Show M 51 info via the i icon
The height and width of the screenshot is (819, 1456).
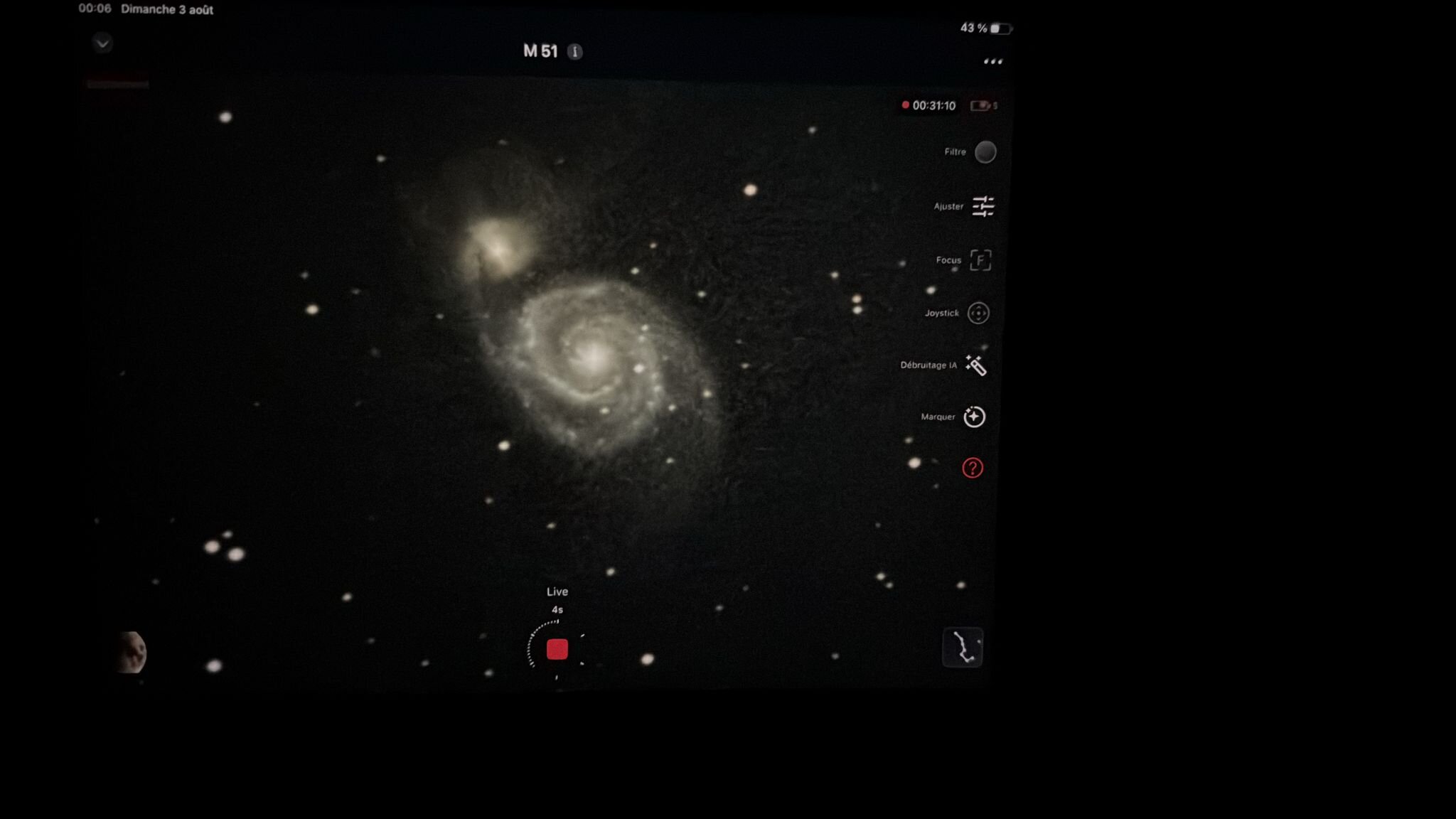click(x=575, y=52)
